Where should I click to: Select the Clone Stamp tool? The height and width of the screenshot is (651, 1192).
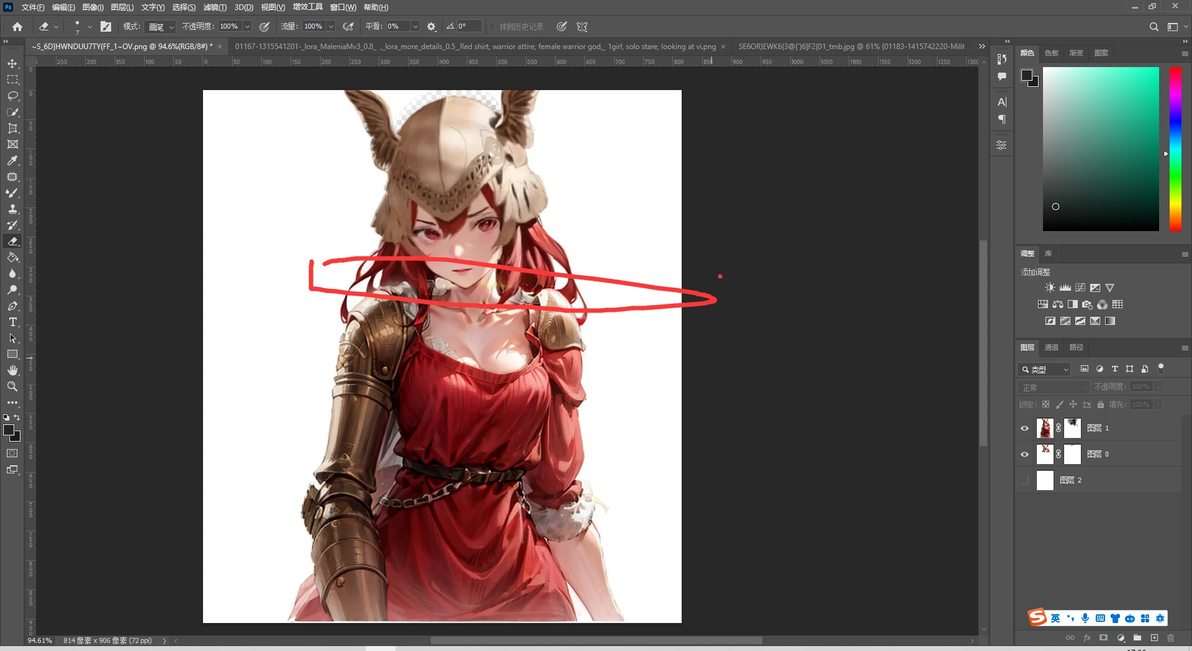[12, 208]
